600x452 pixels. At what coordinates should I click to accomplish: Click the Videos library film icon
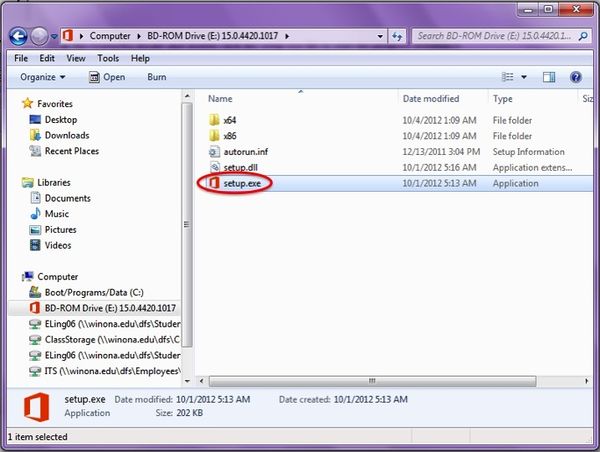point(35,245)
